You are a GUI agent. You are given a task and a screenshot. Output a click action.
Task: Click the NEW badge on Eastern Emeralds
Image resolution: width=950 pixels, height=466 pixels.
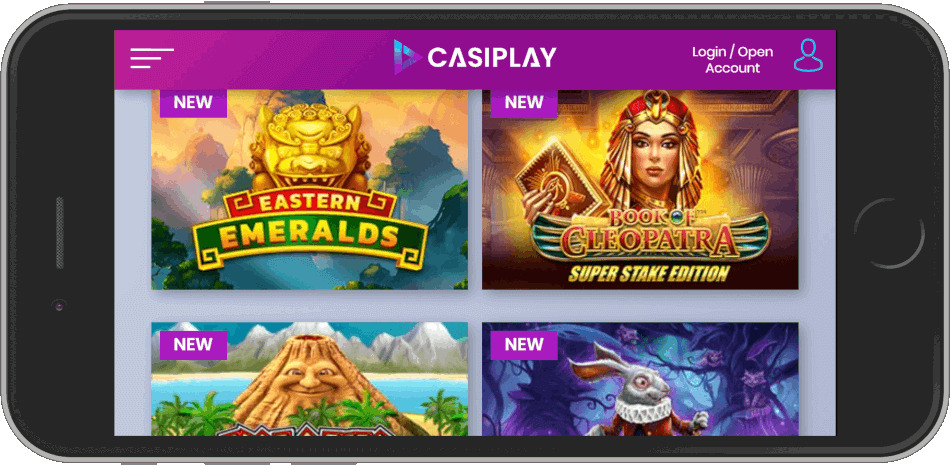tap(193, 103)
